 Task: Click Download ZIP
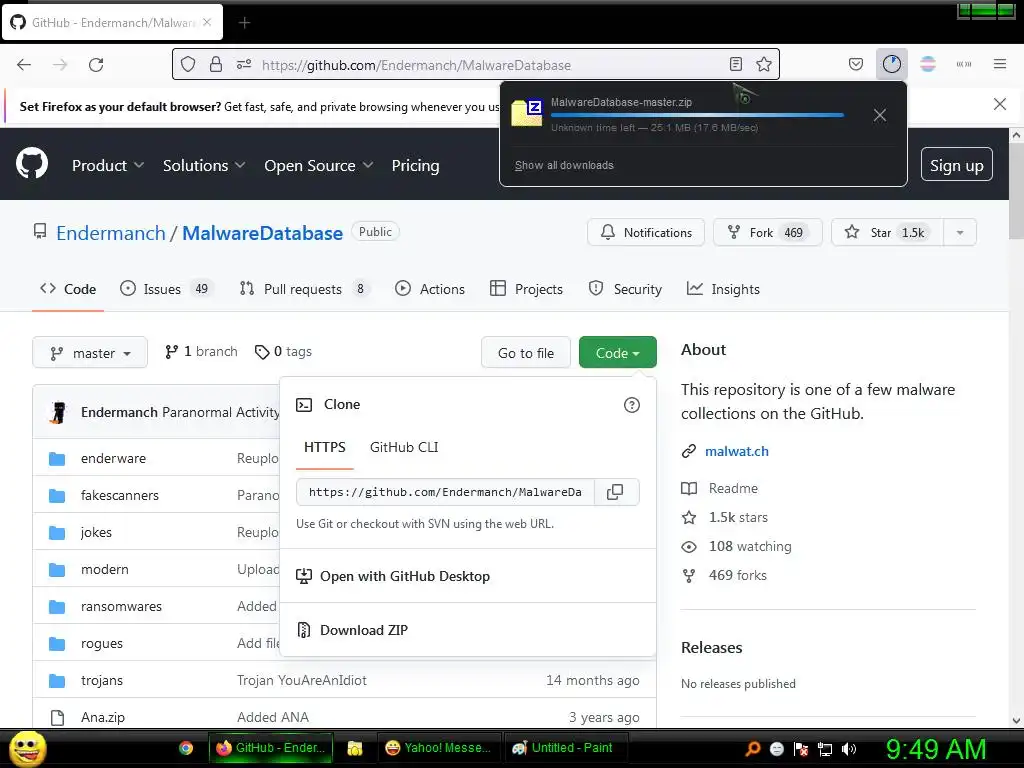[x=363, y=630]
